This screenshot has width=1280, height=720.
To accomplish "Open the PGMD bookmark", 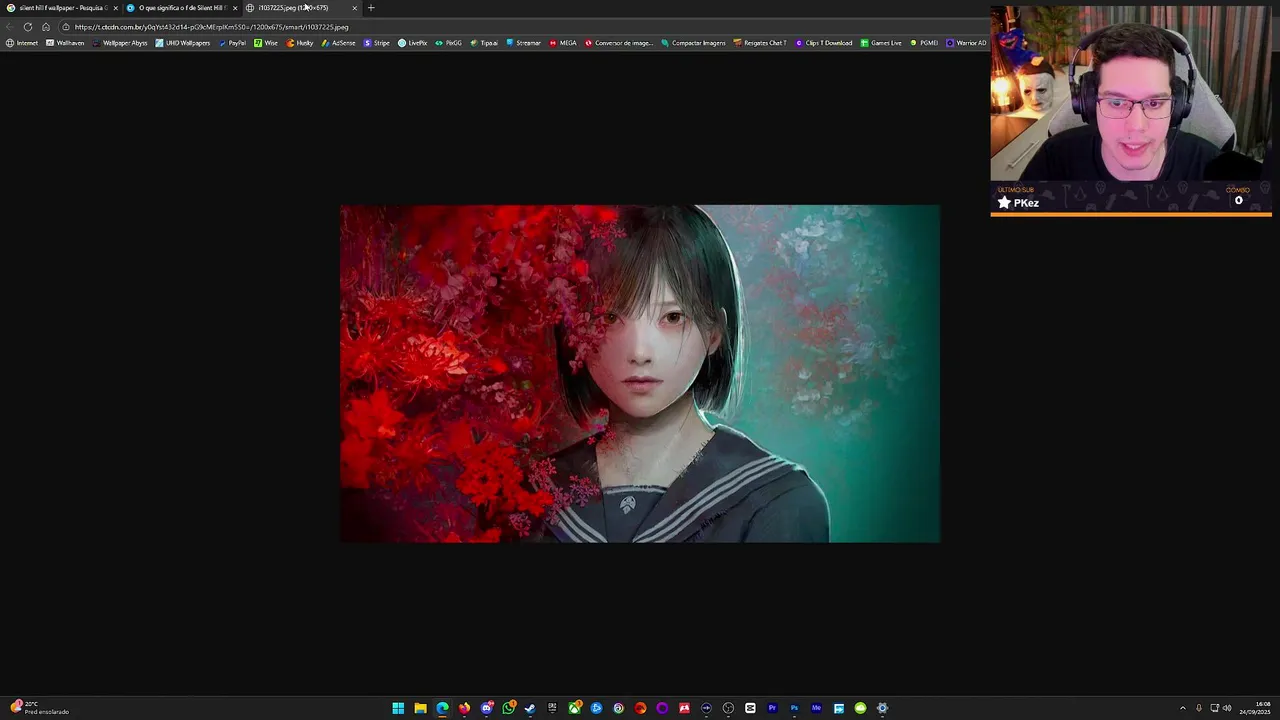I will click(924, 43).
